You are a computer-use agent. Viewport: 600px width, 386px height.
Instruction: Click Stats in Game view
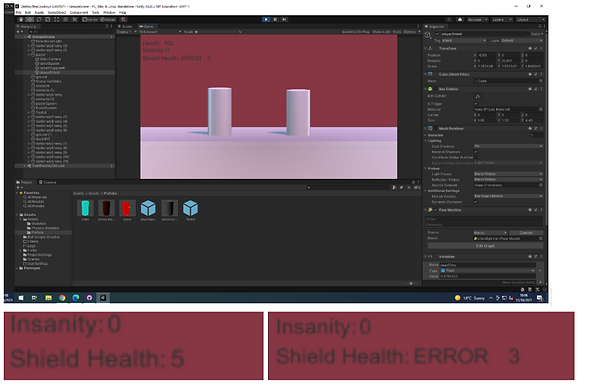(x=397, y=32)
